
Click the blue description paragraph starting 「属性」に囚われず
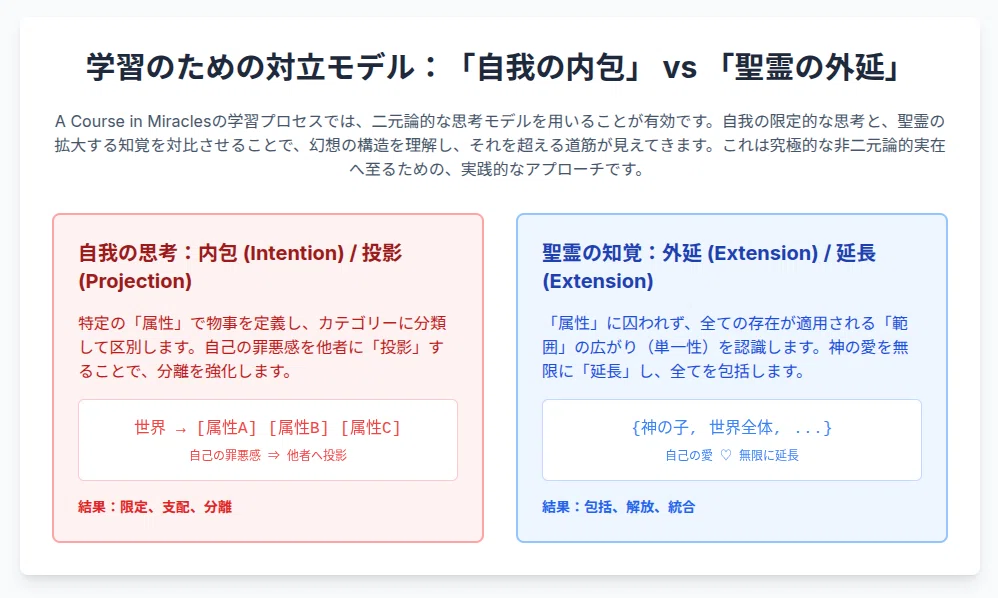coord(726,347)
